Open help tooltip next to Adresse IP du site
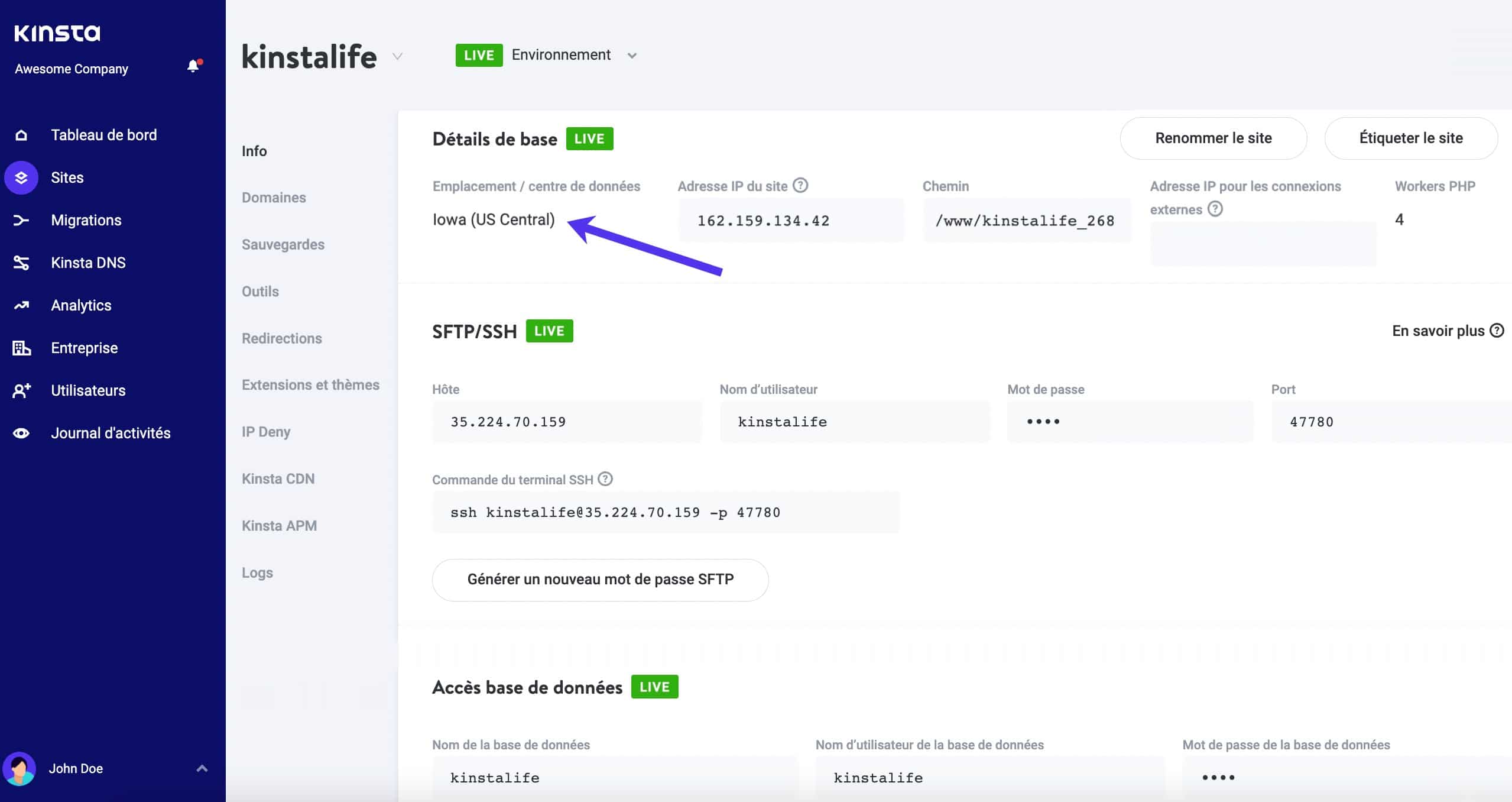Image resolution: width=1512 pixels, height=802 pixels. (800, 185)
